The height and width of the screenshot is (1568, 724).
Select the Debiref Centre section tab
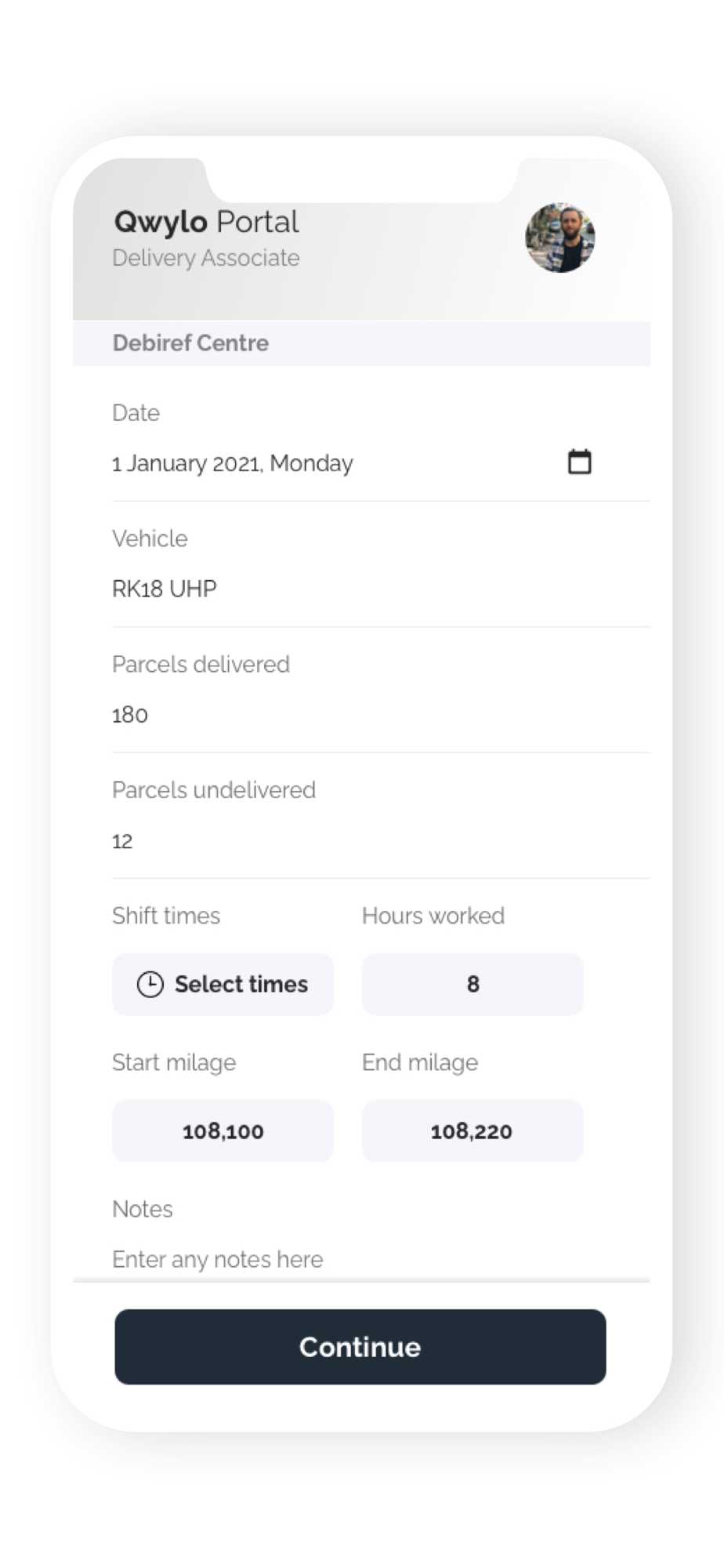pyautogui.click(x=190, y=343)
